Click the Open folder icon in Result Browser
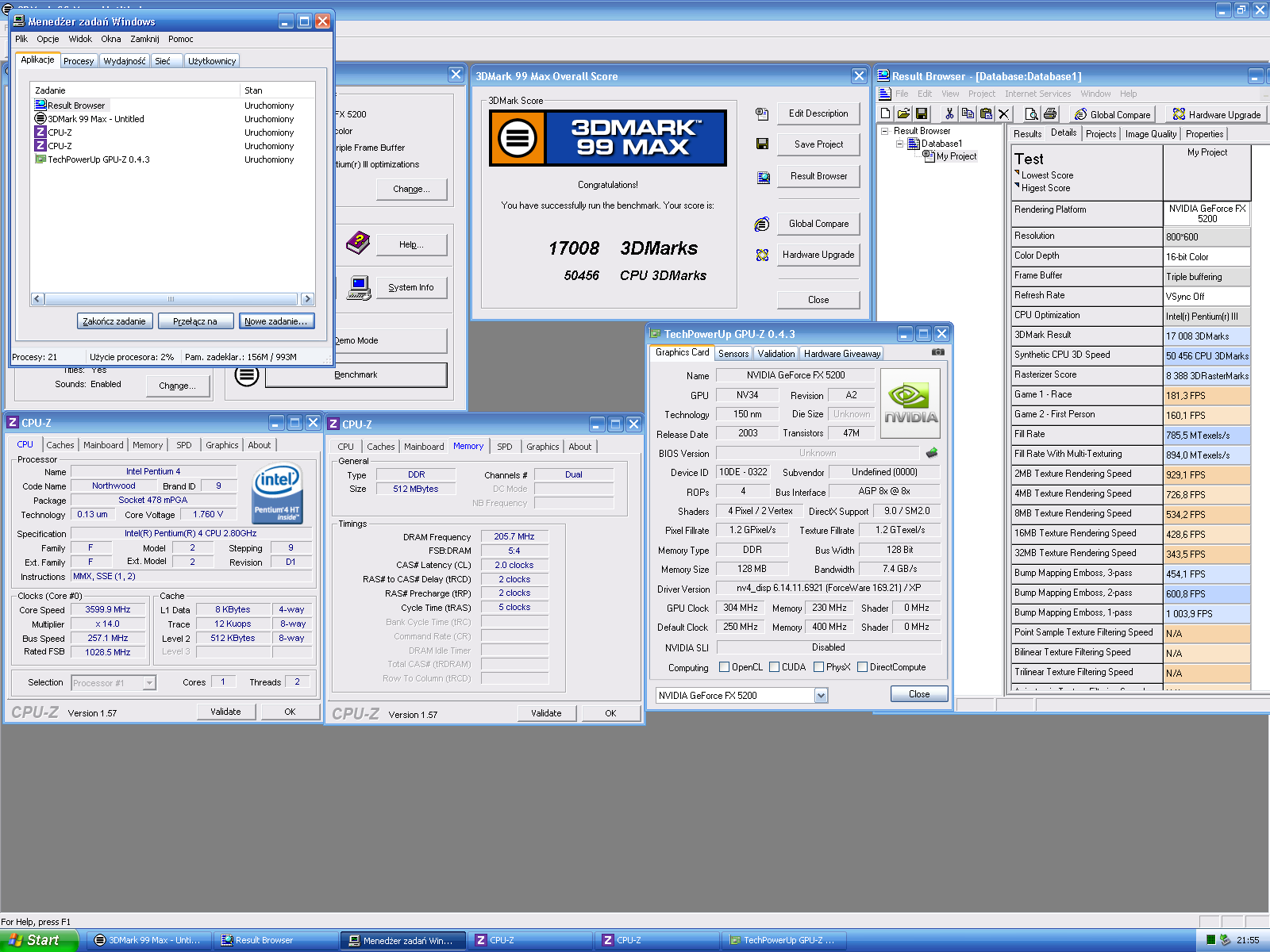1270x952 pixels. pyautogui.click(x=903, y=113)
